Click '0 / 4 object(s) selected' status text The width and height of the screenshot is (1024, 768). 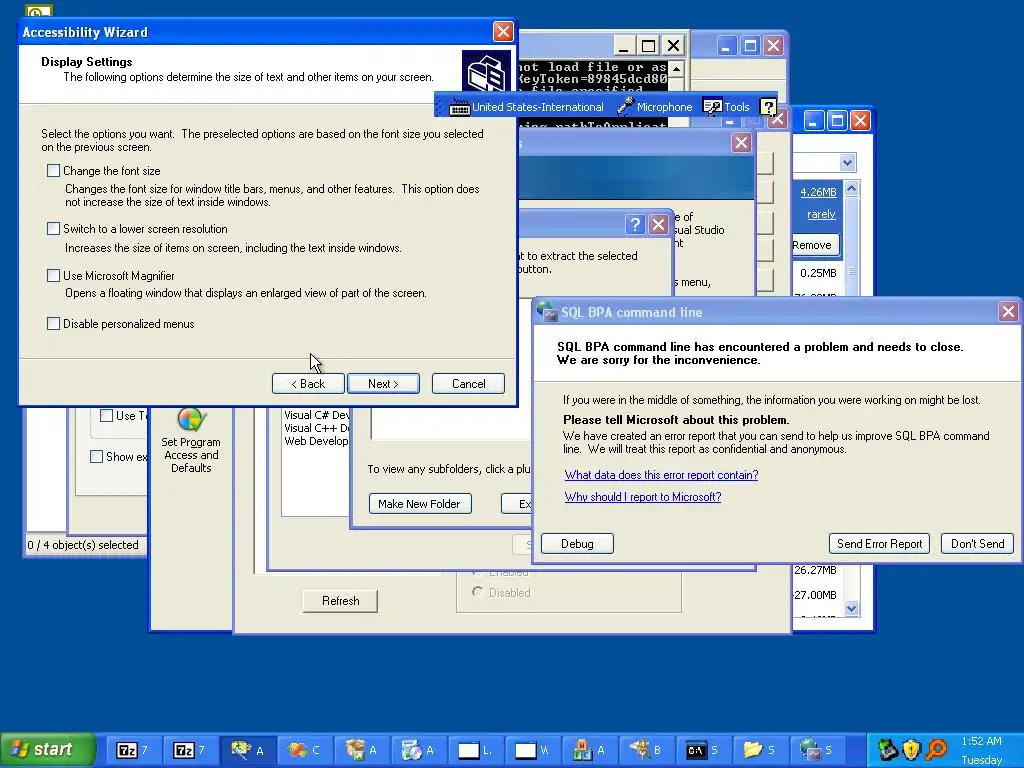click(x=83, y=545)
